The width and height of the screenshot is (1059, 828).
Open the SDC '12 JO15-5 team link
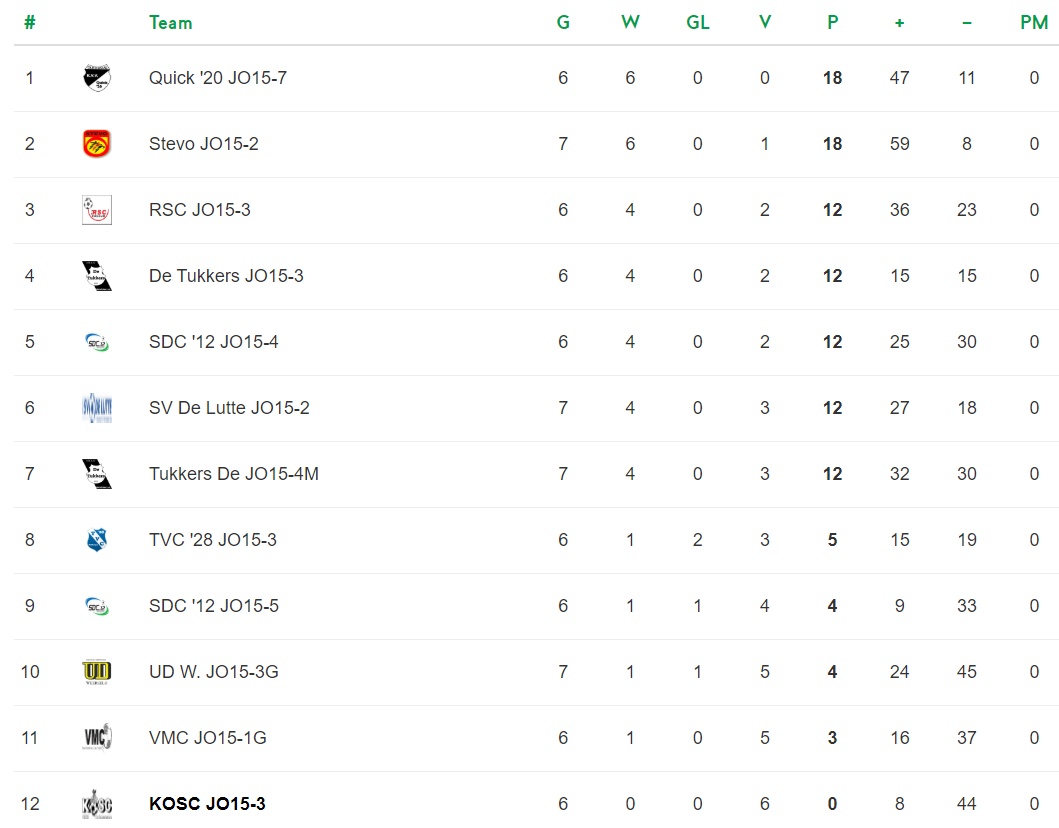[213, 606]
